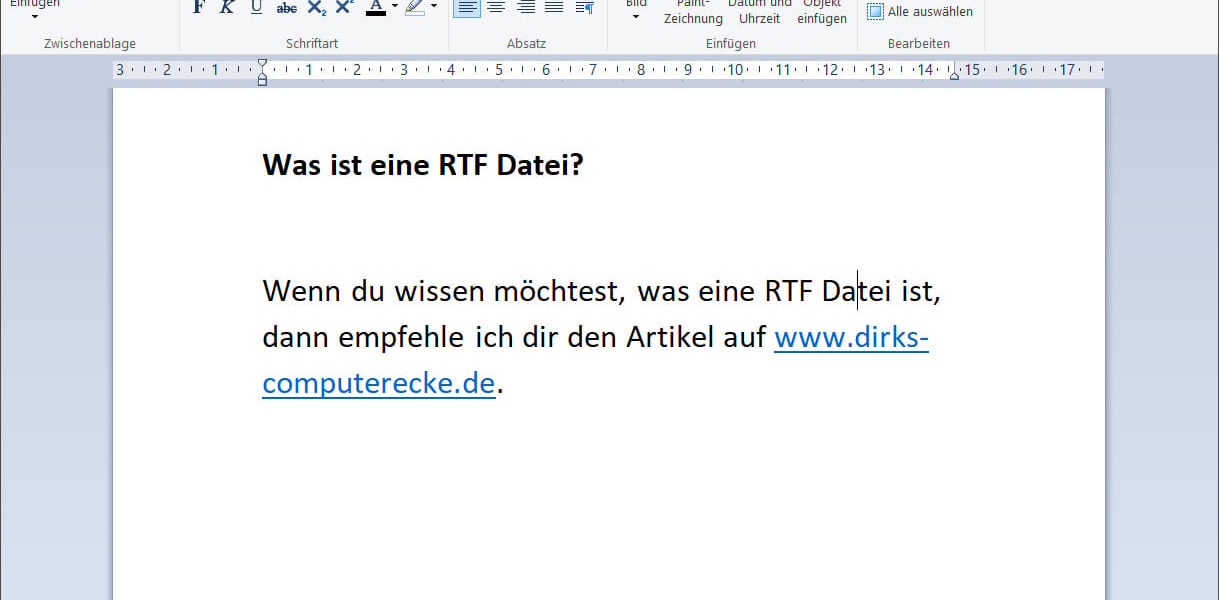
Task: Click the word "empfehle" in the paragraph
Action: pos(401,338)
